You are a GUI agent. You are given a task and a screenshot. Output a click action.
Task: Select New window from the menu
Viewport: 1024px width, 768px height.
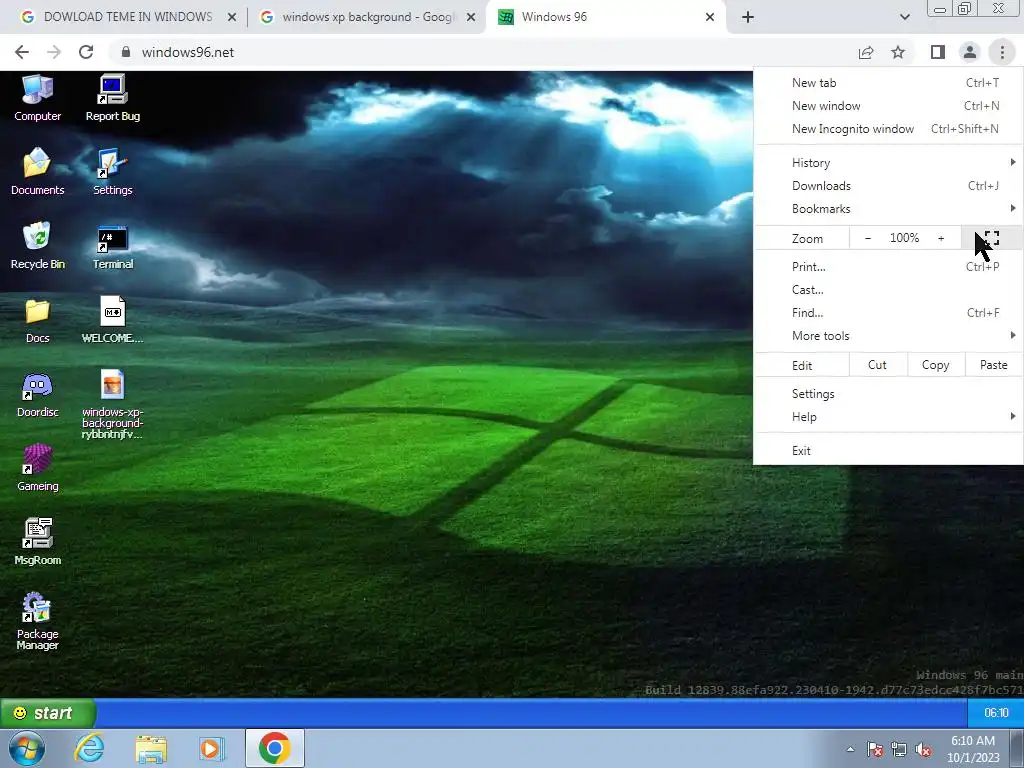[x=888, y=106]
